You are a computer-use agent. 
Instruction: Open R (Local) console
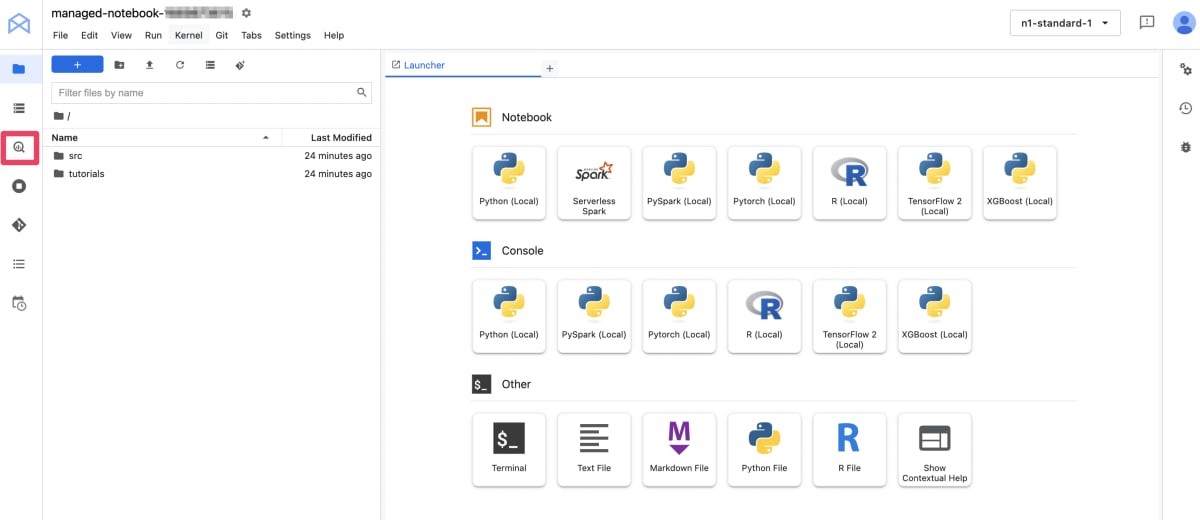click(x=764, y=316)
